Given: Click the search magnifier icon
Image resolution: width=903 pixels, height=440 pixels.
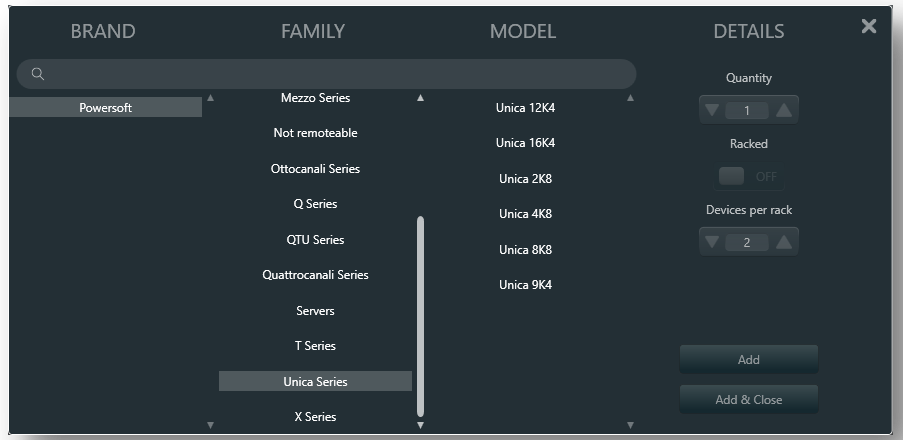Looking at the screenshot, I should click(x=37, y=74).
